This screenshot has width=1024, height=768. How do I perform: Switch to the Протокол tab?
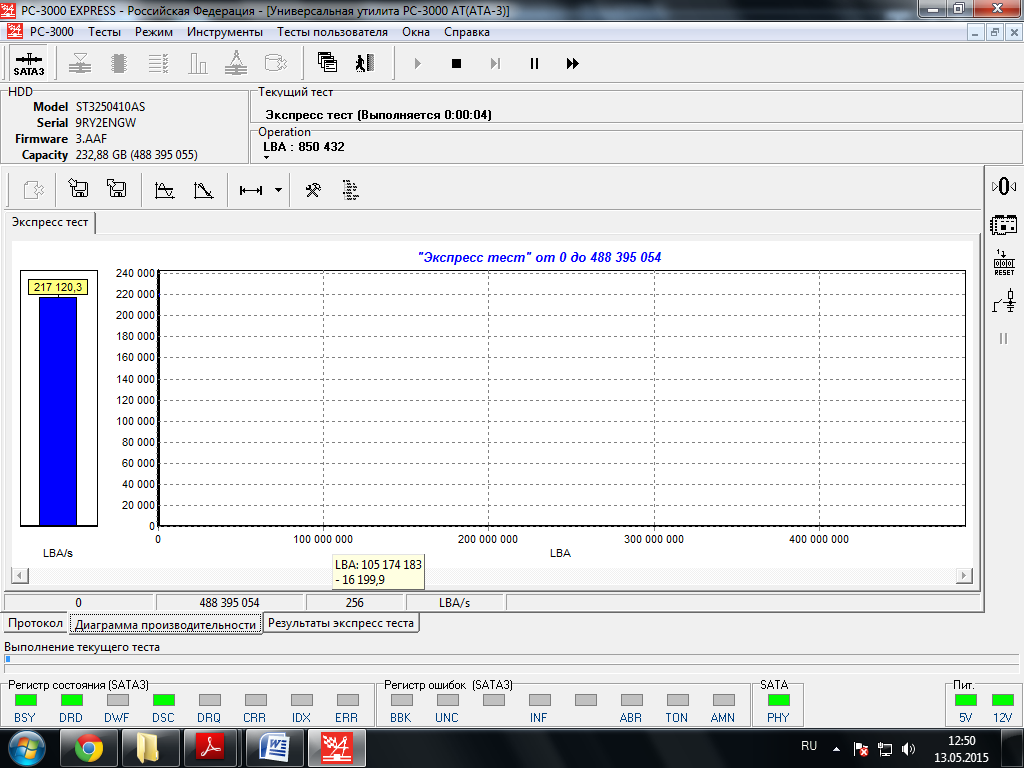35,623
